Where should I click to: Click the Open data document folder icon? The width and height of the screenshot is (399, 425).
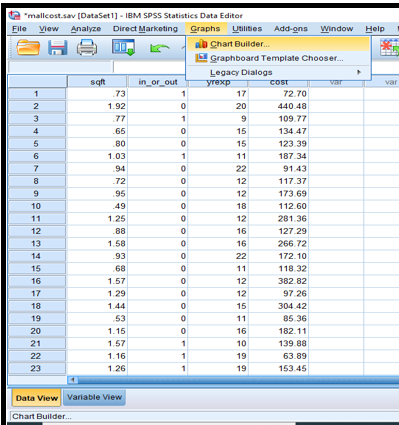(28, 47)
